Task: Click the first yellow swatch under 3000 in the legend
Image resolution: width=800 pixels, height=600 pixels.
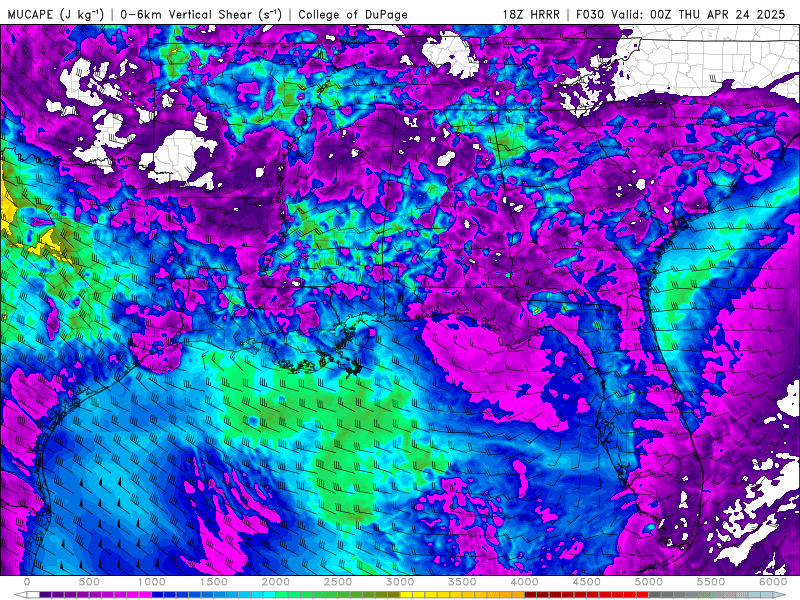Action: coord(406,595)
